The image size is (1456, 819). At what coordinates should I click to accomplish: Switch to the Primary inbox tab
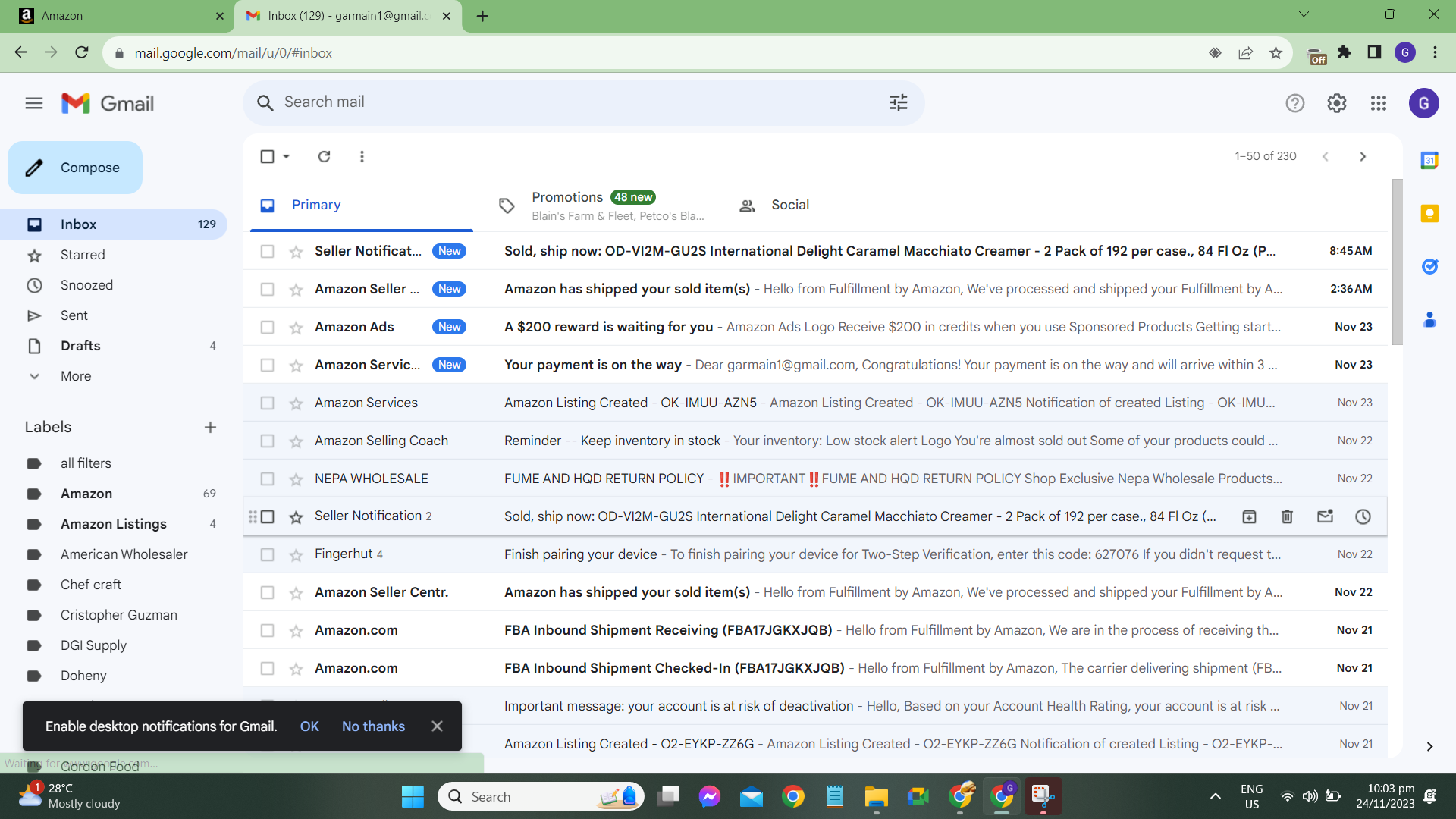click(362, 205)
